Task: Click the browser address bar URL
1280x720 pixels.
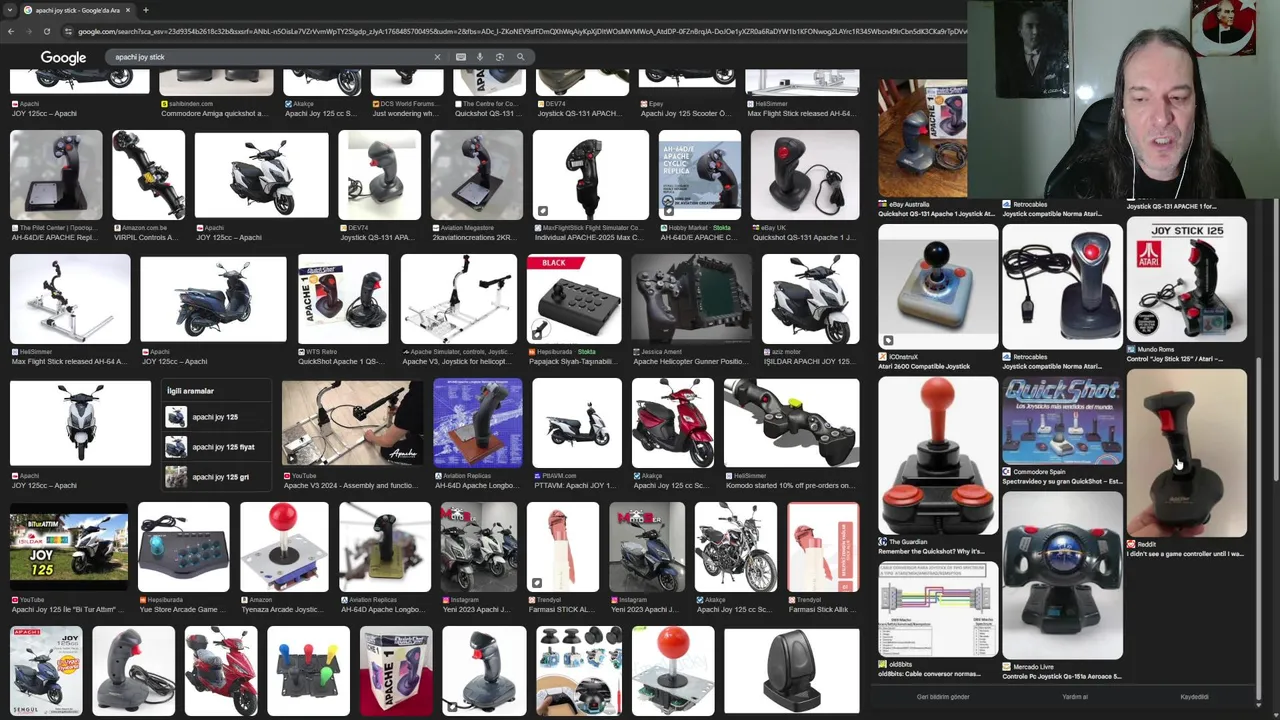Action: coord(520,31)
